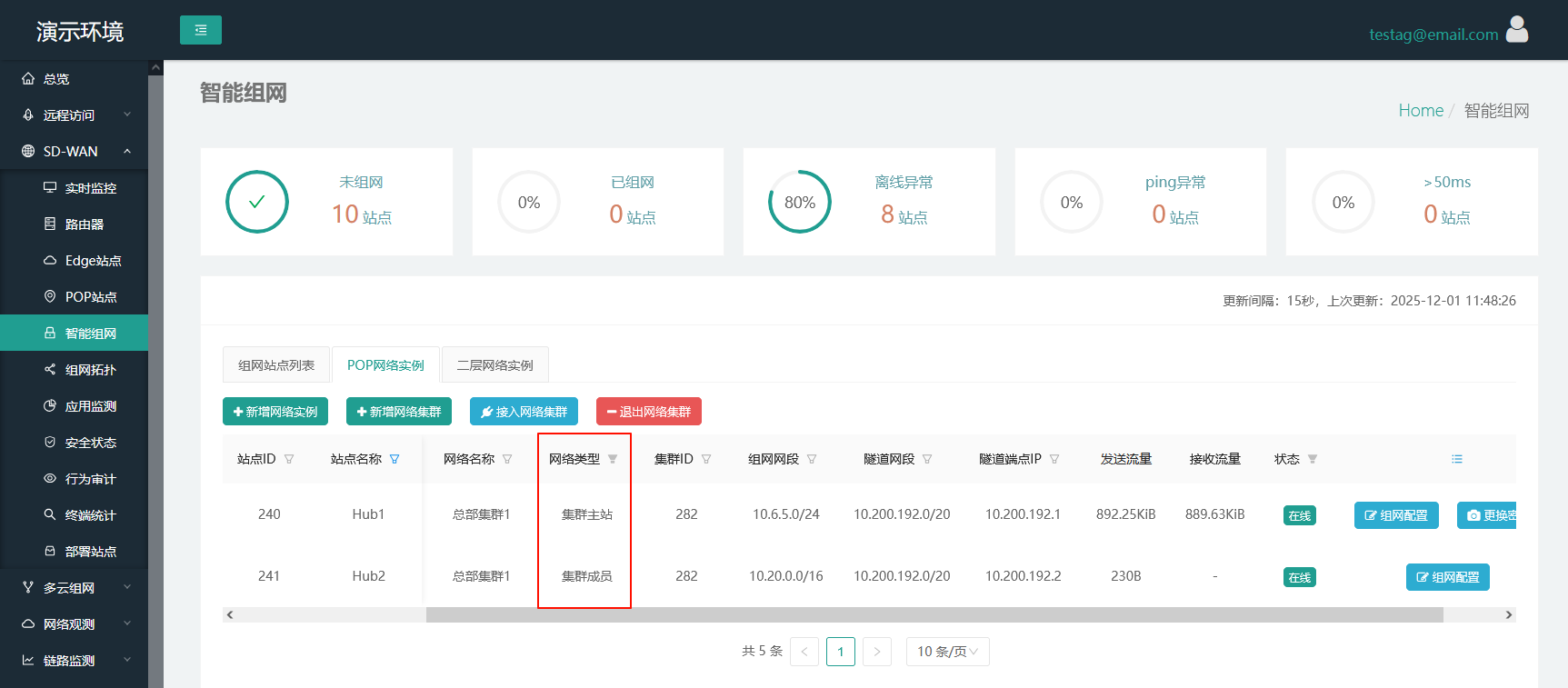Toggle the sidebar collapse hamburger button

[201, 30]
